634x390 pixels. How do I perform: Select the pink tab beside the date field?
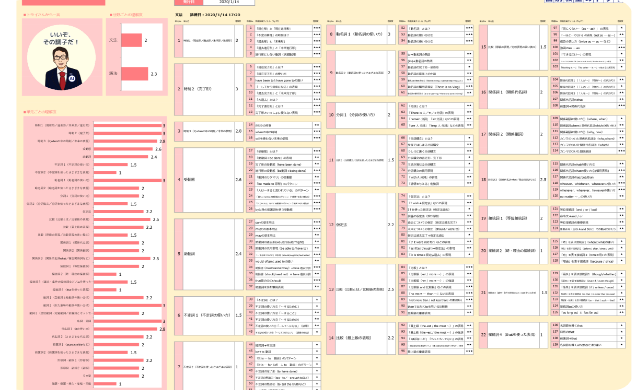[x=188, y=2]
